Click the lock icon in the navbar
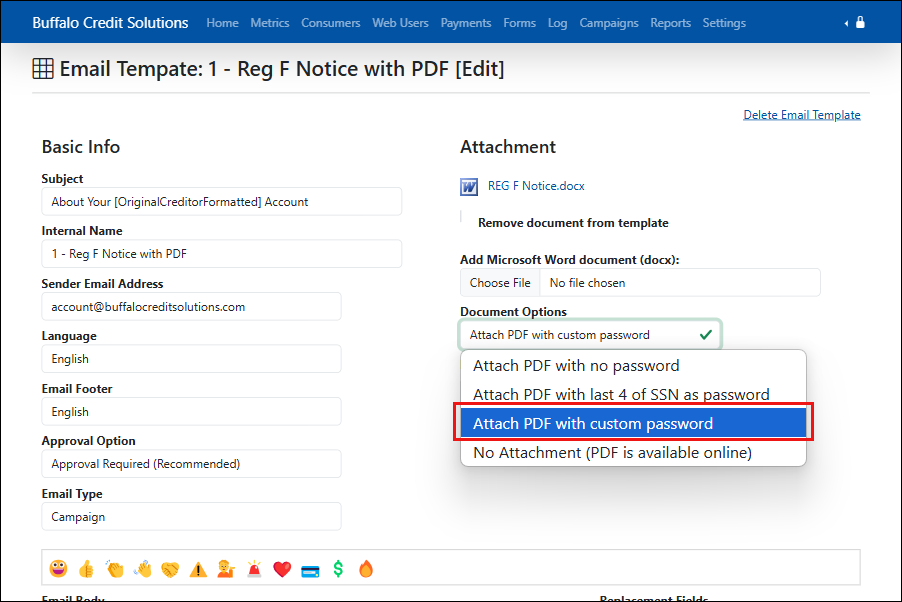Viewport: 902px width, 602px height. point(861,22)
